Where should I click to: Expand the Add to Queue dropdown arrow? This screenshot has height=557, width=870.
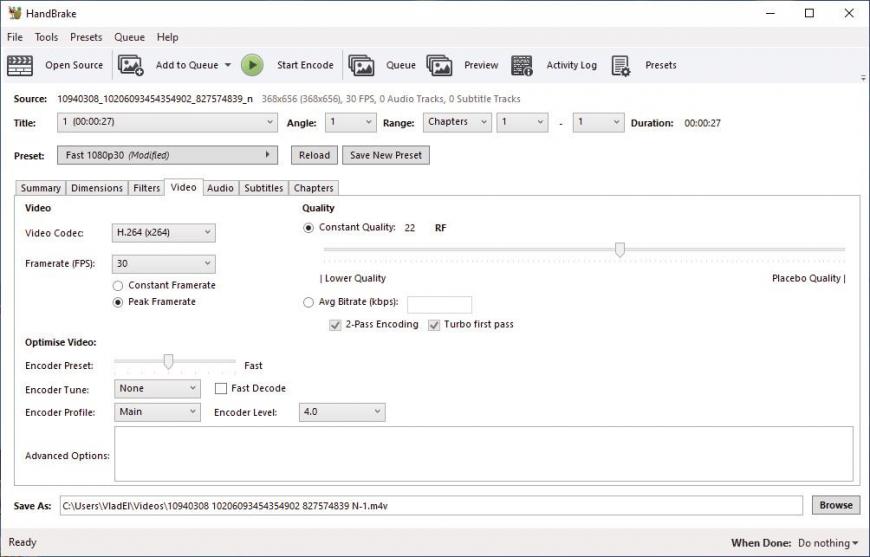tap(228, 65)
